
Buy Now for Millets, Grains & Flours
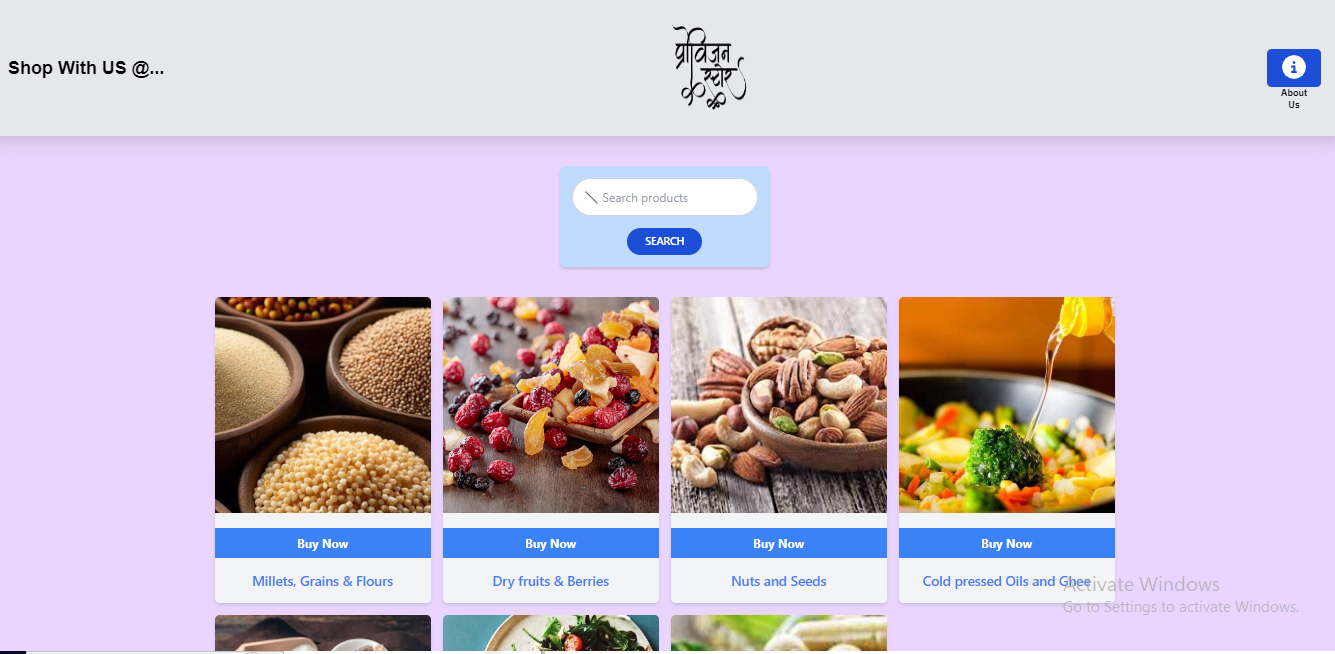323,543
